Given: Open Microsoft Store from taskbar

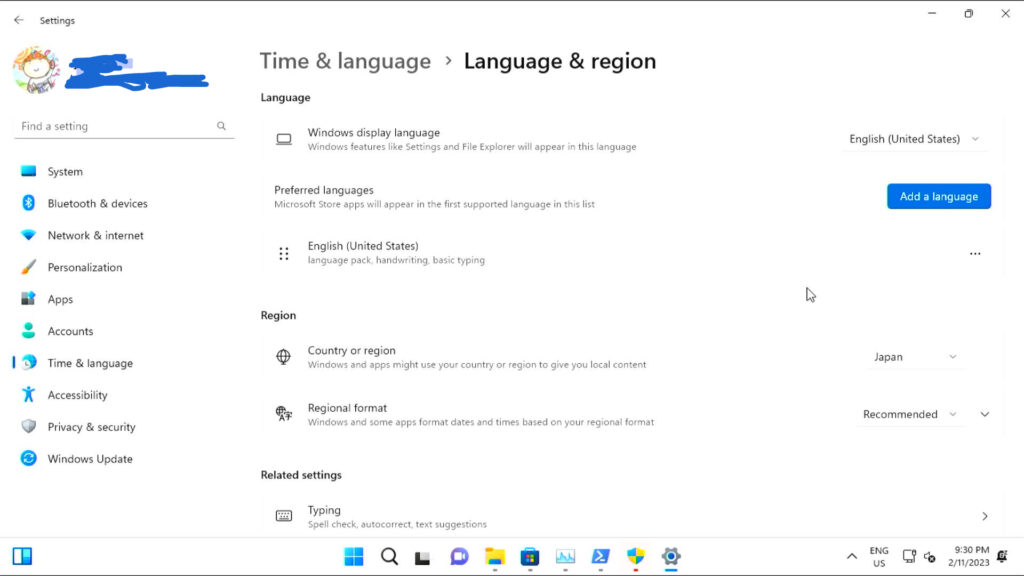Looking at the screenshot, I should (x=530, y=556).
